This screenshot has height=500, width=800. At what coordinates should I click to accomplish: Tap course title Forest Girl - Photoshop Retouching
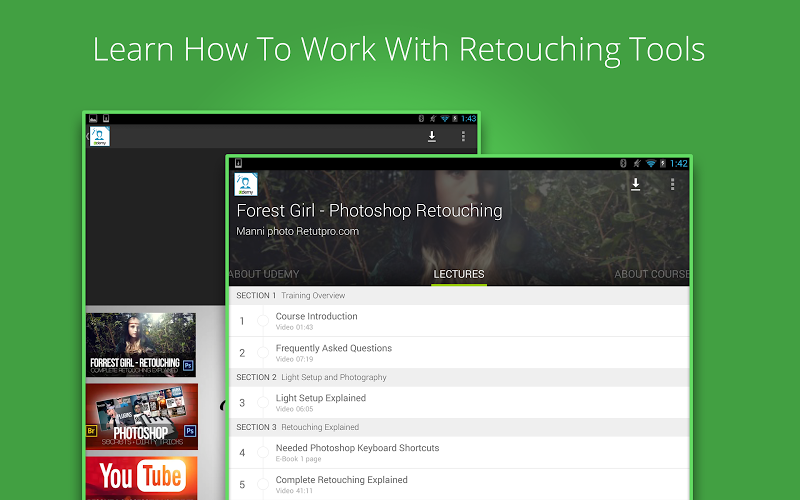pos(369,211)
